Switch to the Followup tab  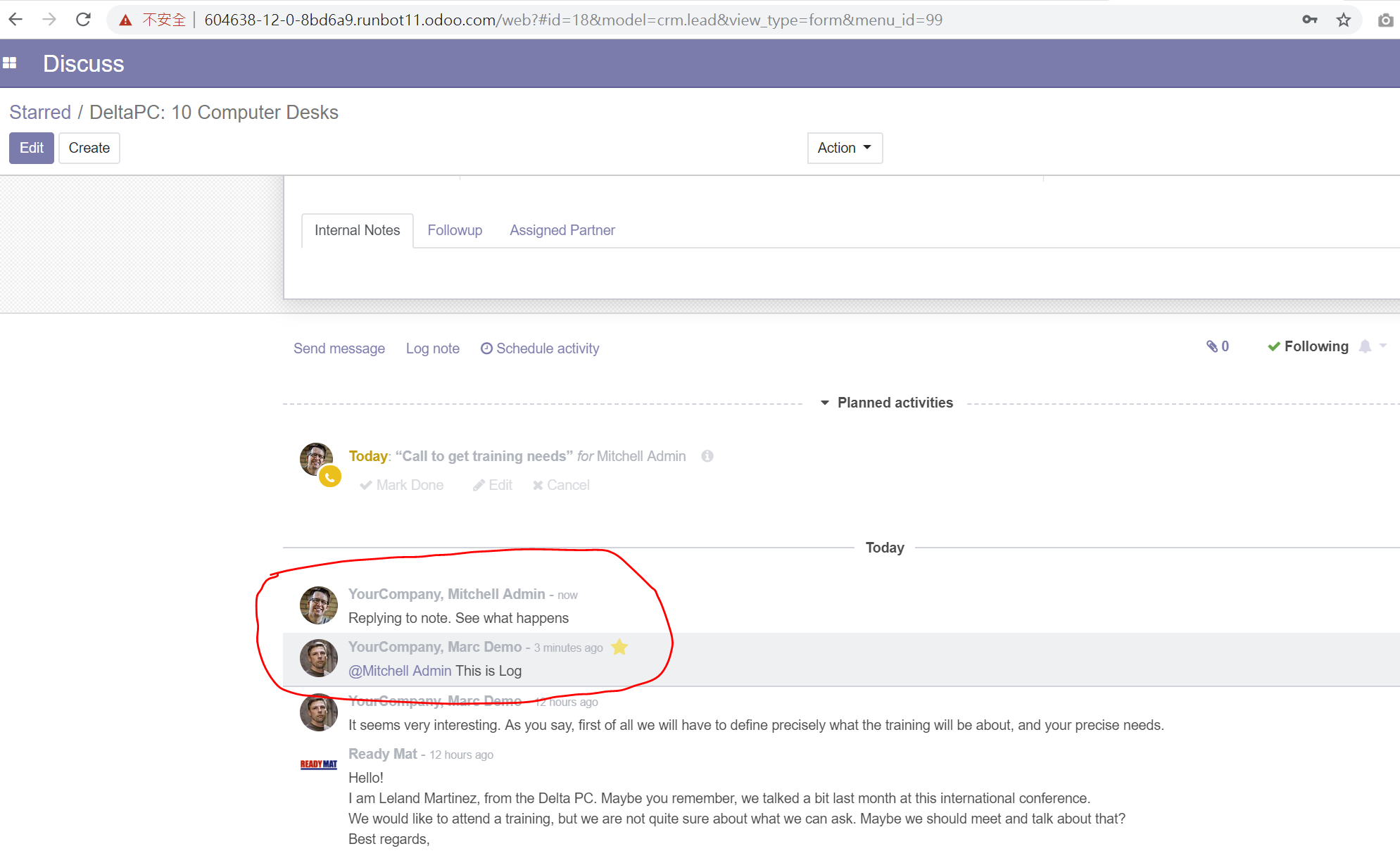(x=455, y=230)
